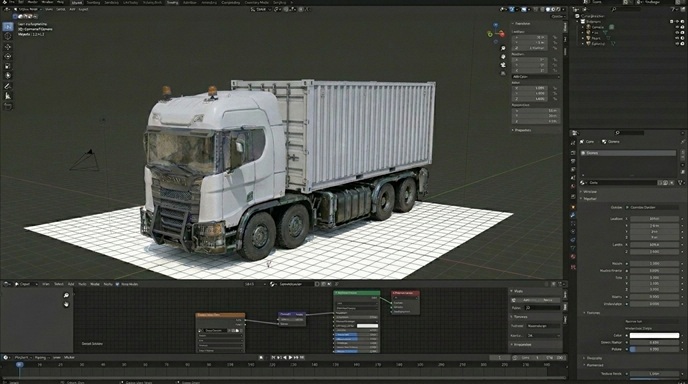This screenshot has width=688, height=384.
Task: Open the Global transform orientation dropdown
Action: click(262, 9)
